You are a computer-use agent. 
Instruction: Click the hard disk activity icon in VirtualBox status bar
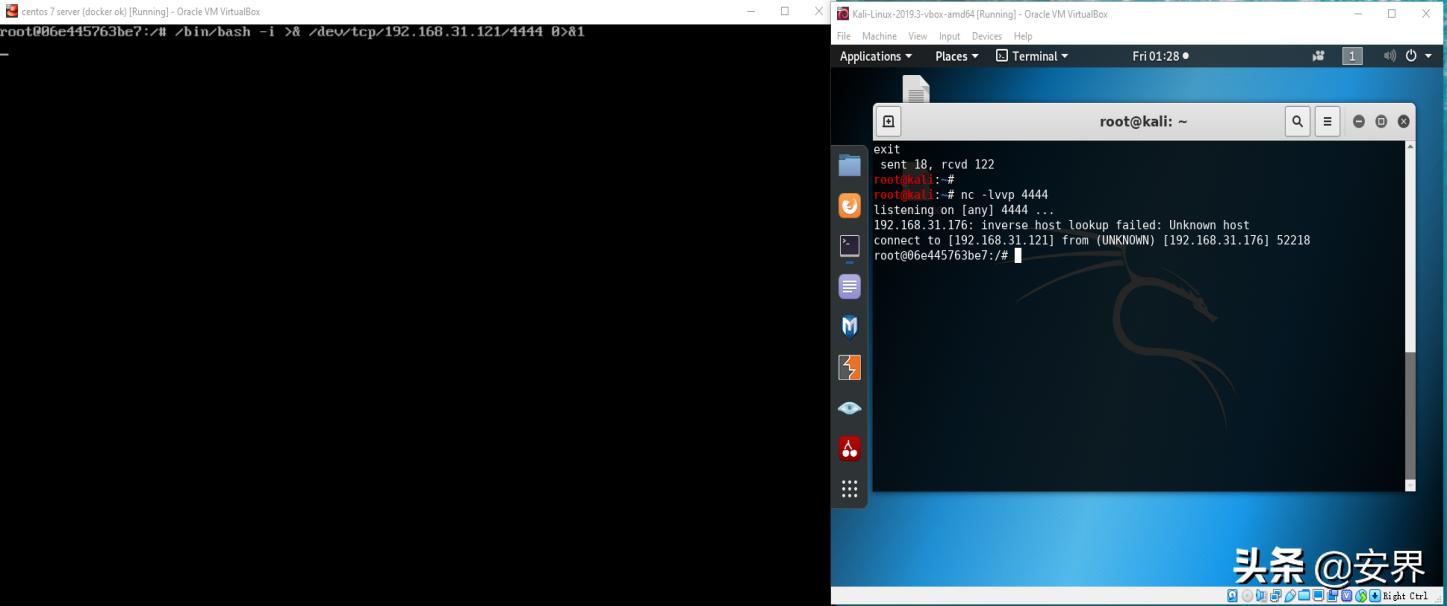point(1232,596)
